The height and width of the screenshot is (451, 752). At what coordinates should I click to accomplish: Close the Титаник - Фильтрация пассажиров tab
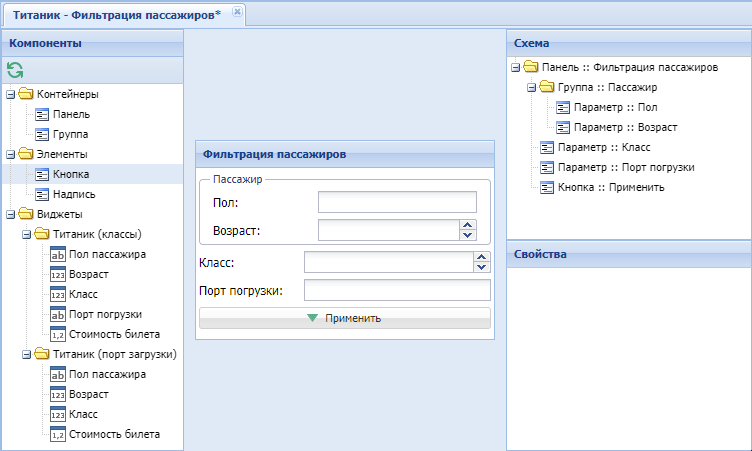point(236,12)
